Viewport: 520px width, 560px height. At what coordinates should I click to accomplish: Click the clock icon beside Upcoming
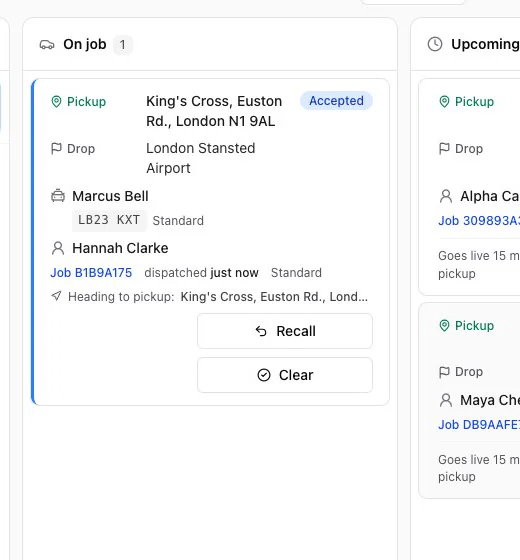[435, 44]
